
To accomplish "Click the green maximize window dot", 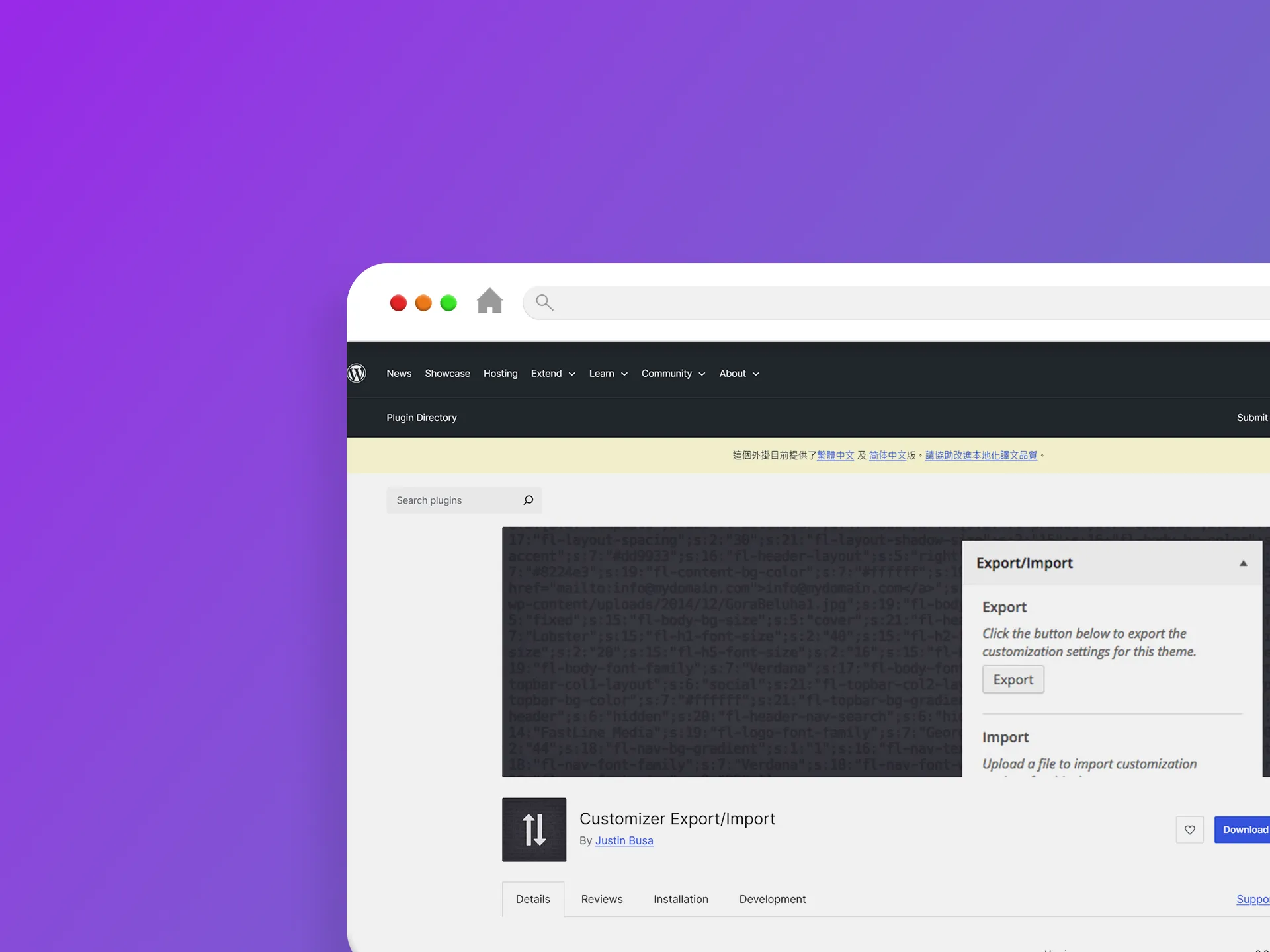I will pyautogui.click(x=448, y=303).
